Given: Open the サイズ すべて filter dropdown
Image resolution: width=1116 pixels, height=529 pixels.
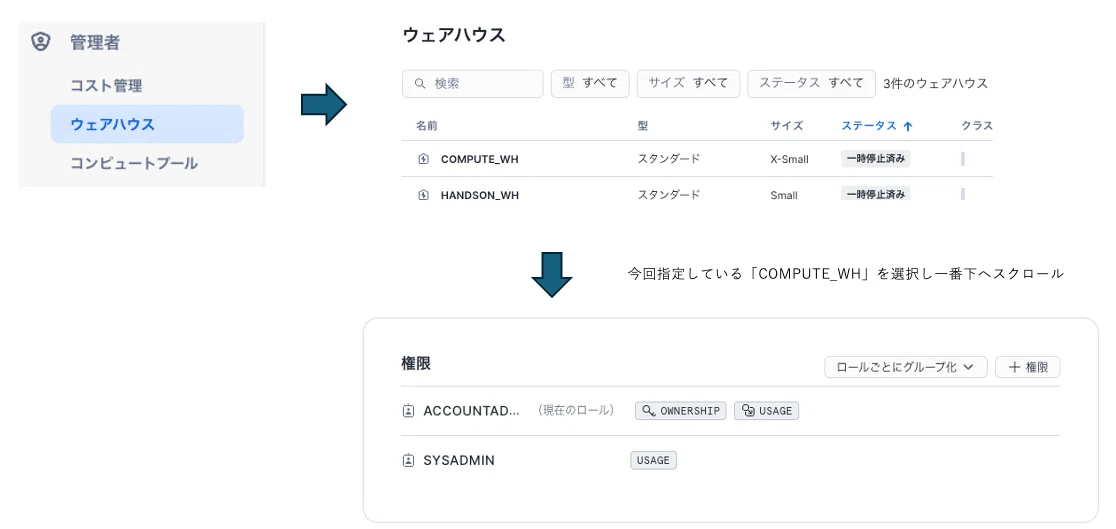Looking at the screenshot, I should click(688, 83).
